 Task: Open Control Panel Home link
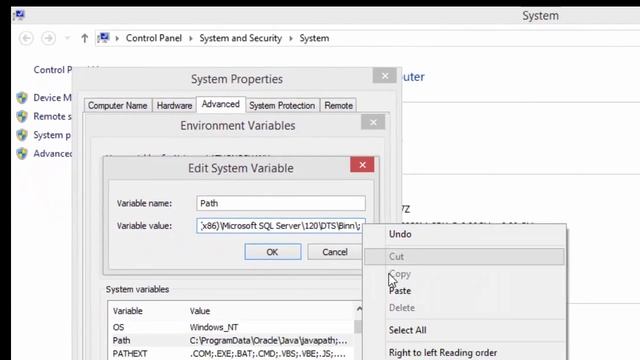[x=53, y=70]
